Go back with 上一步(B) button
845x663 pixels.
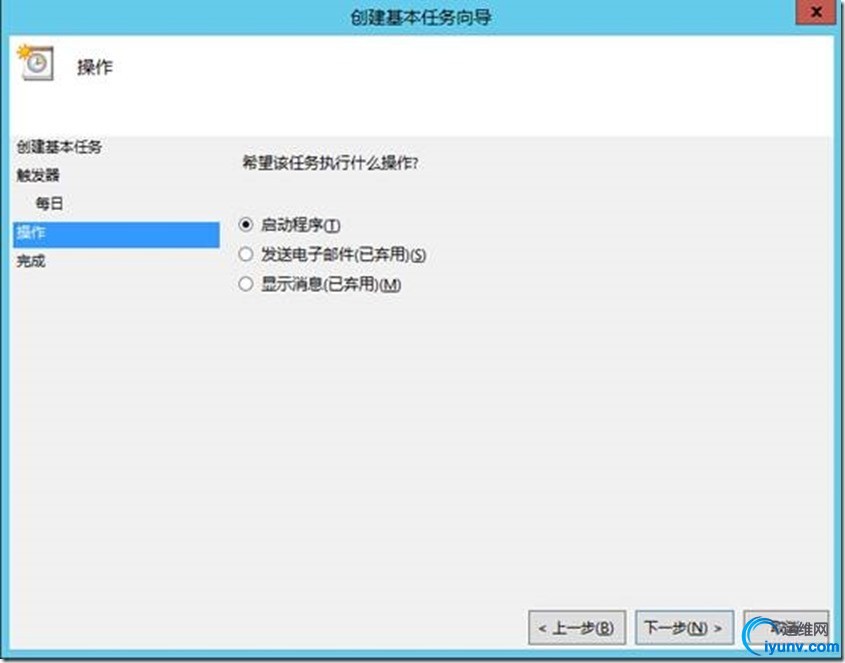point(577,627)
